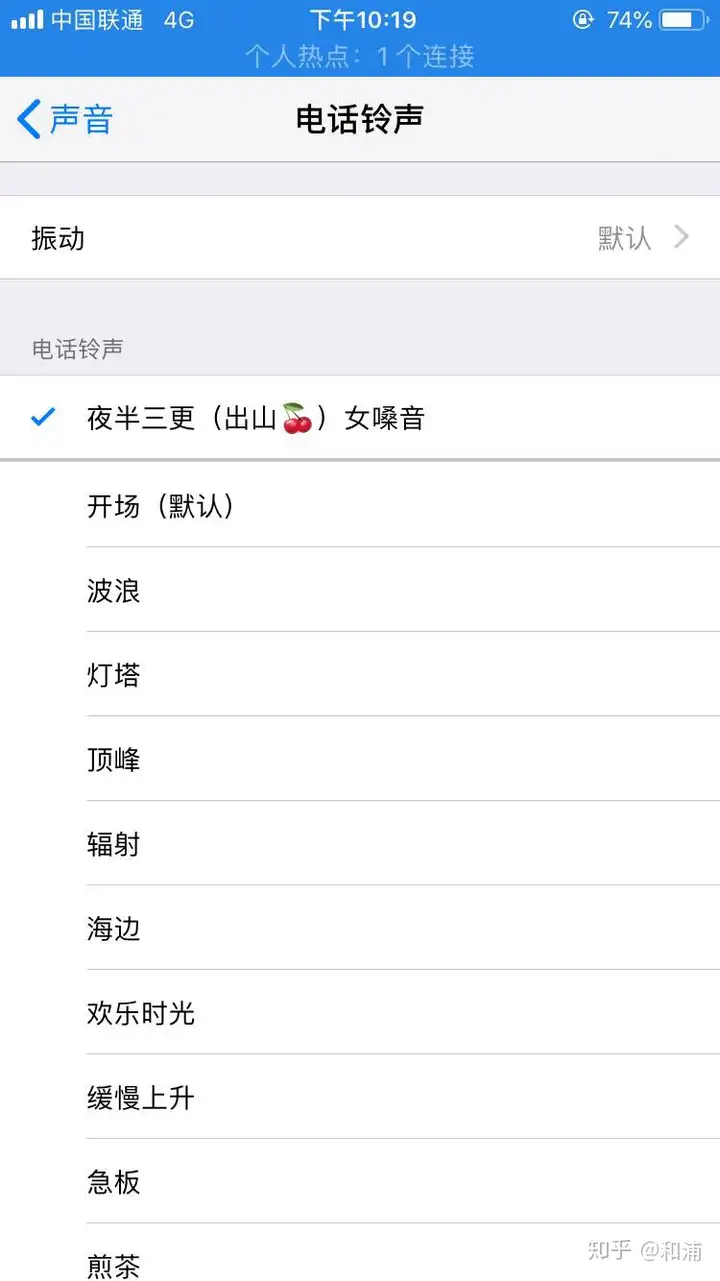The height and width of the screenshot is (1281, 720).
Task: Tap the 默认 vibration value
Action: click(624, 238)
